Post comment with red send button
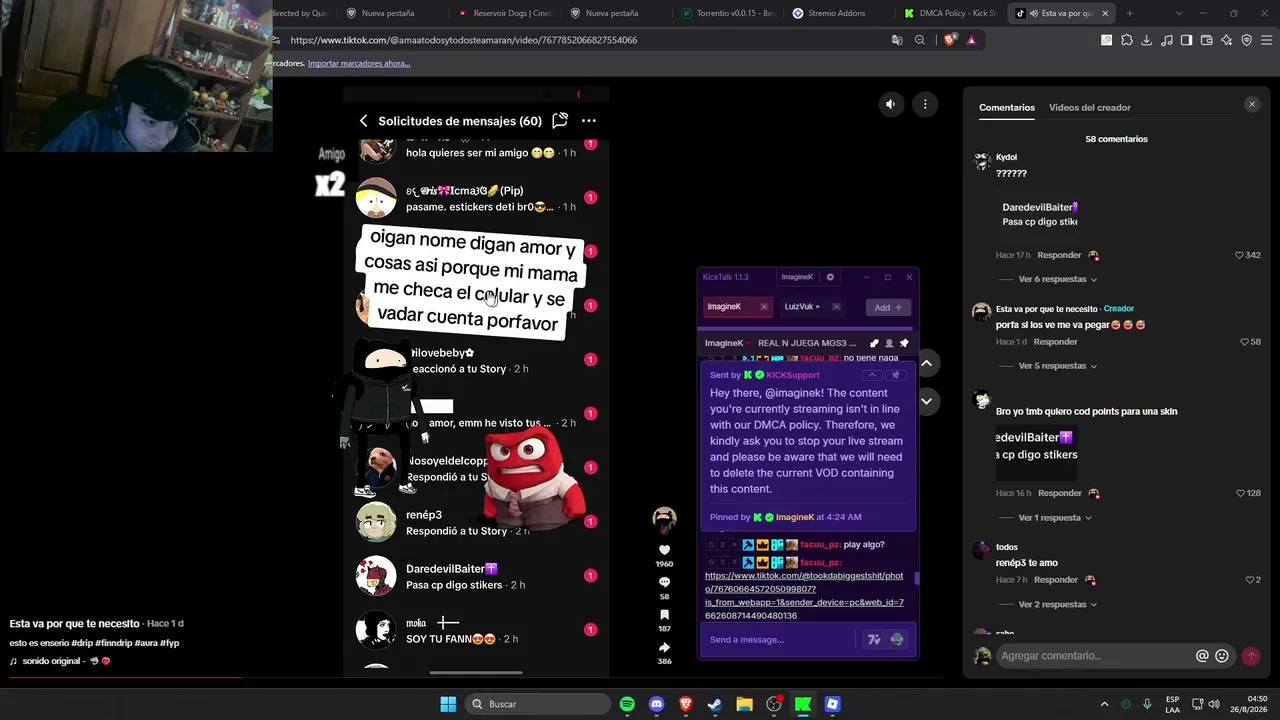This screenshot has width=1280, height=720. (x=1250, y=656)
